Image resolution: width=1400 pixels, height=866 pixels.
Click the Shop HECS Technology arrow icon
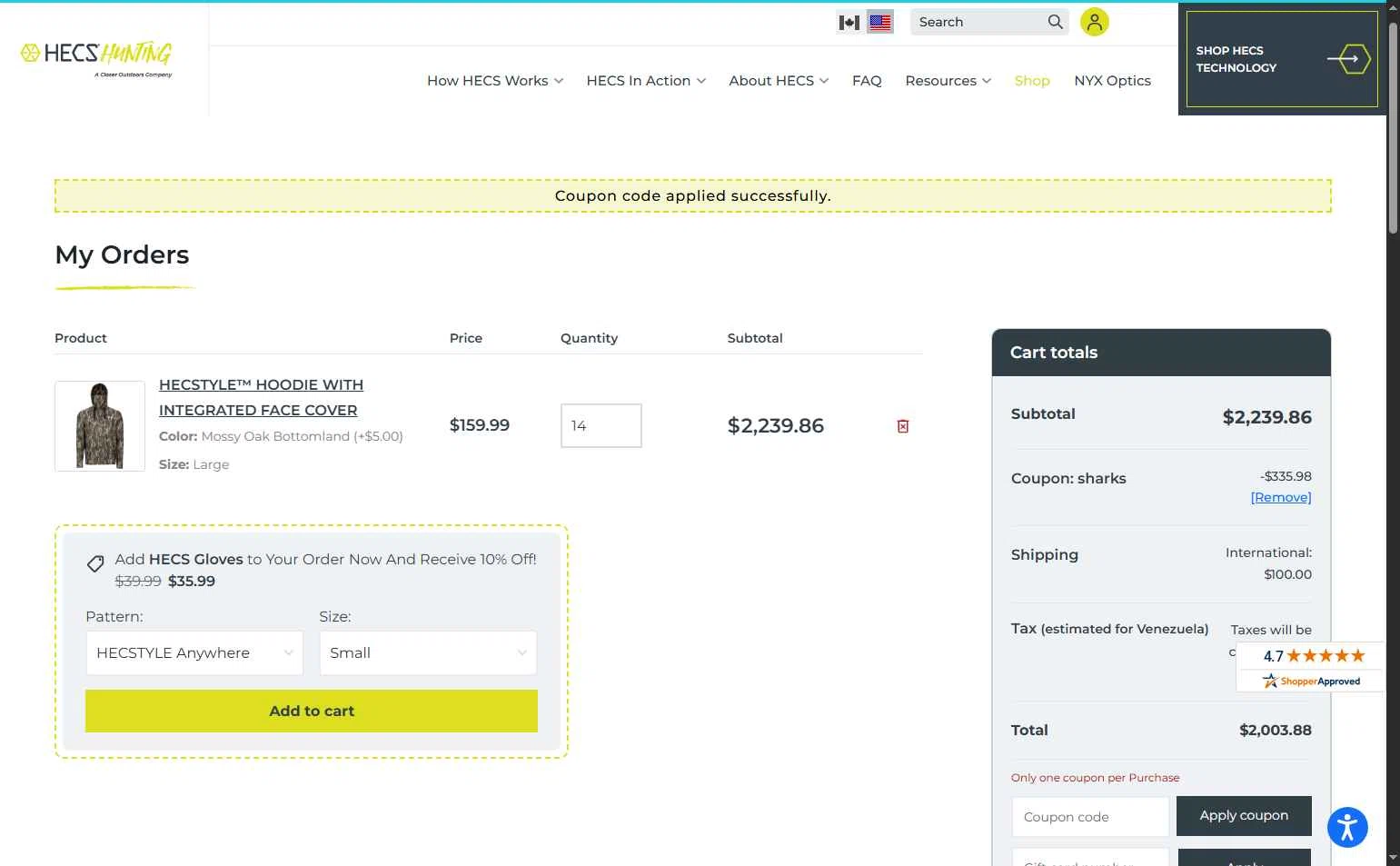click(1349, 59)
